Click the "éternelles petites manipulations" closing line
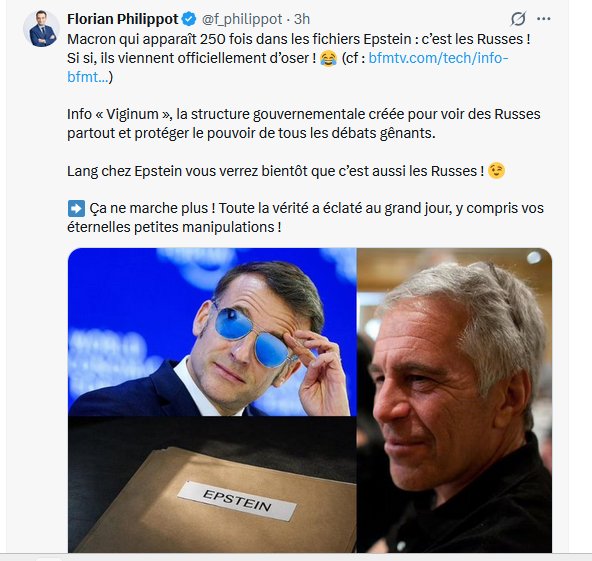The height and width of the screenshot is (561, 592). tap(174, 227)
